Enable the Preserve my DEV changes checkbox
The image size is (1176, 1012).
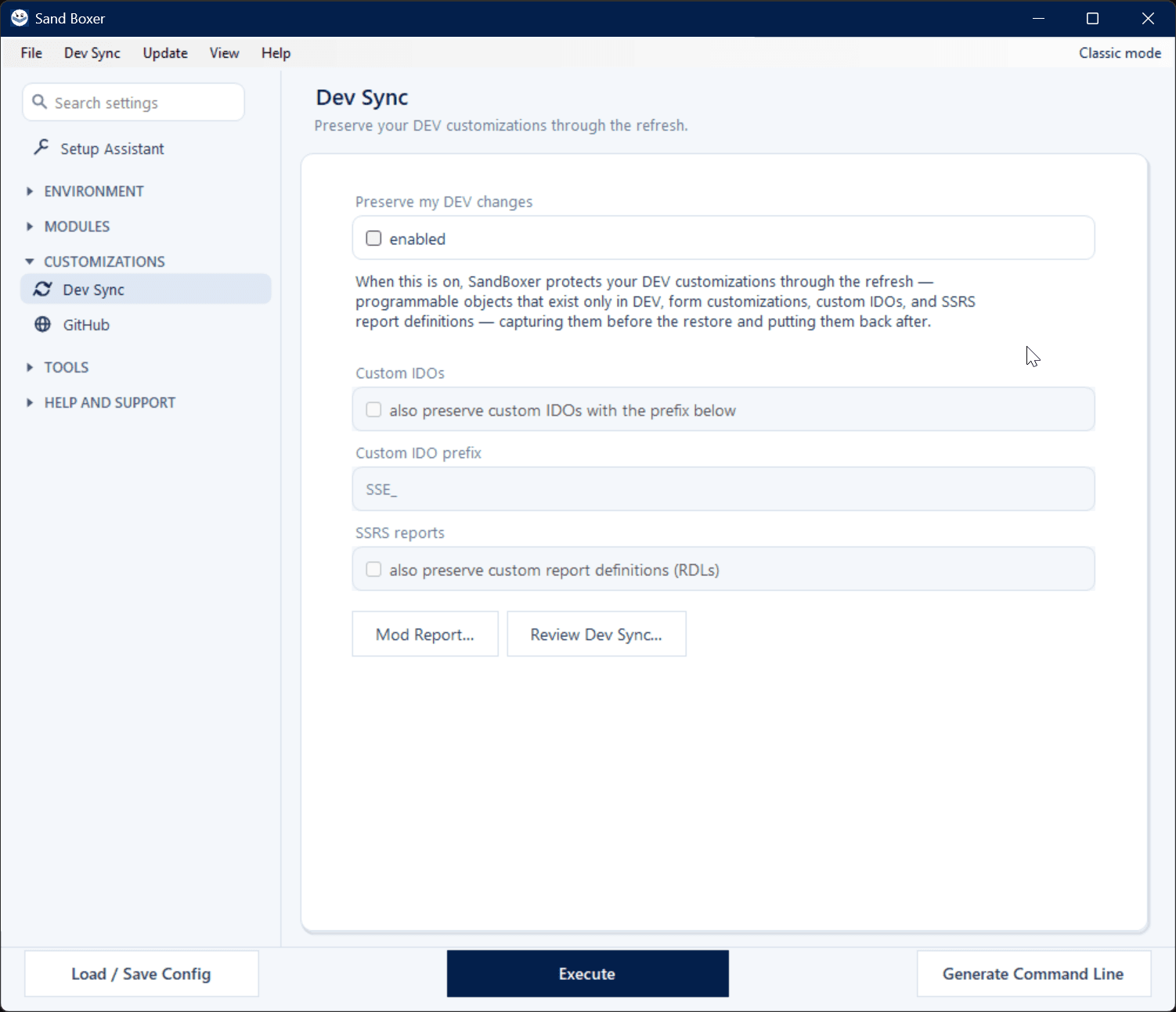373,238
